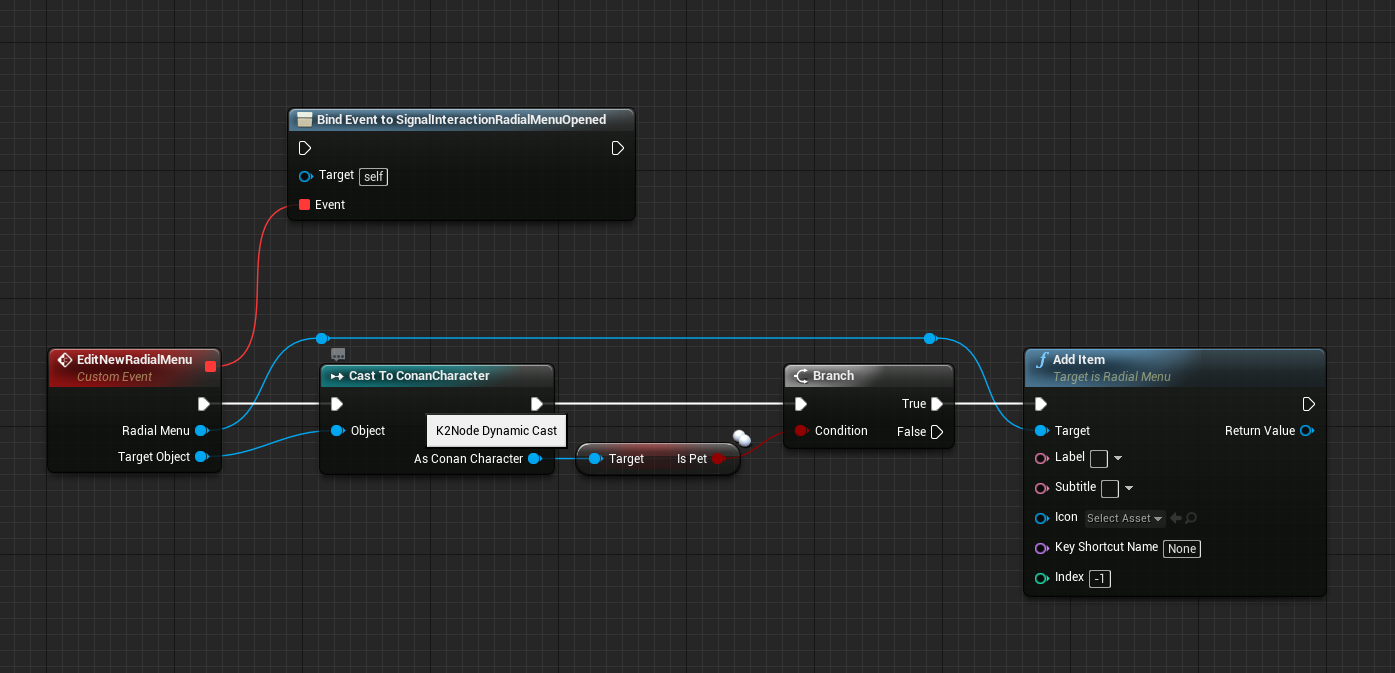This screenshot has height=673, width=1395.
Task: Click the Add Item Return Value pin
Action: 1306,431
